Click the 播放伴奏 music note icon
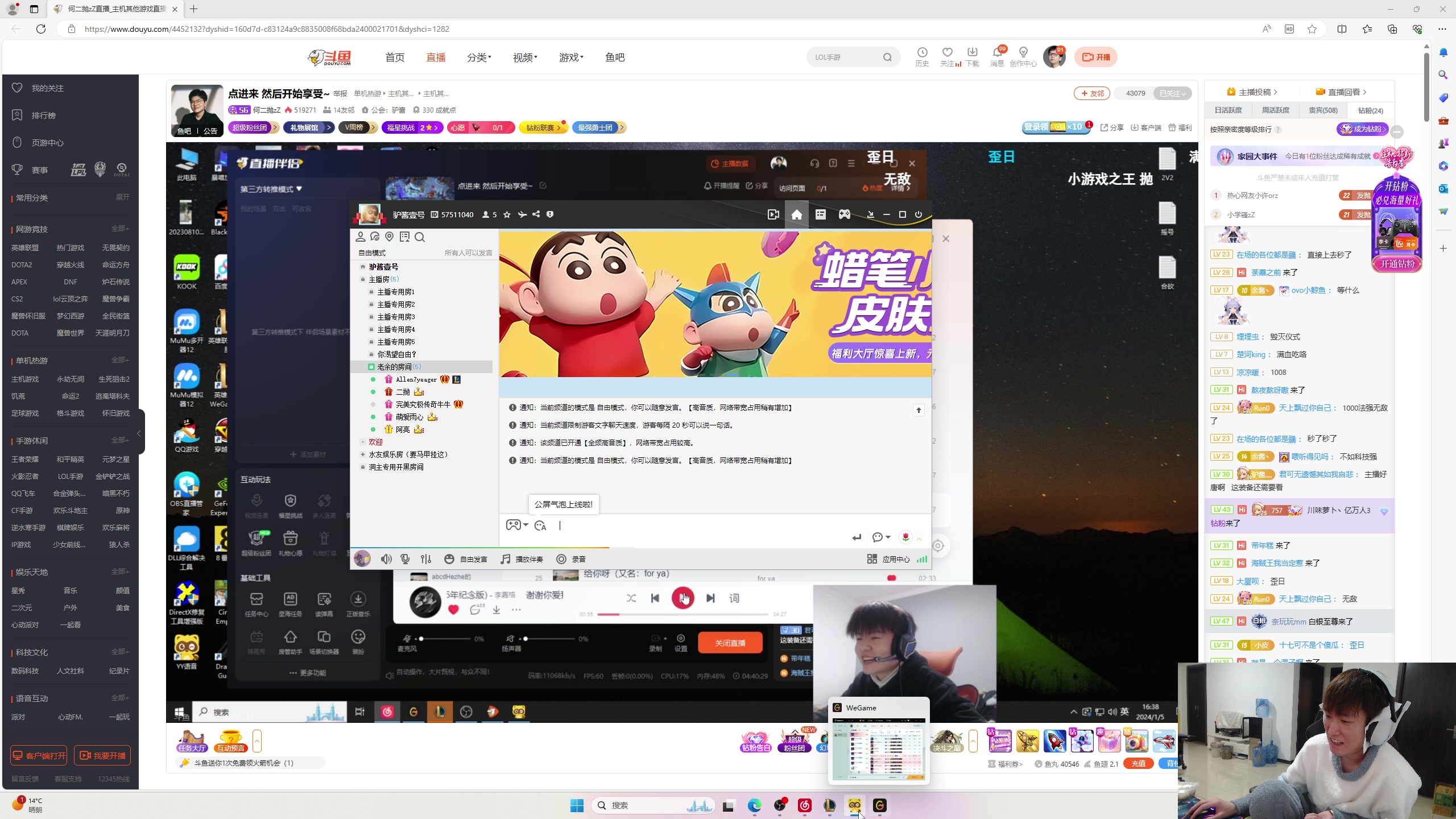Screen dimensions: 1456x819 (504, 559)
